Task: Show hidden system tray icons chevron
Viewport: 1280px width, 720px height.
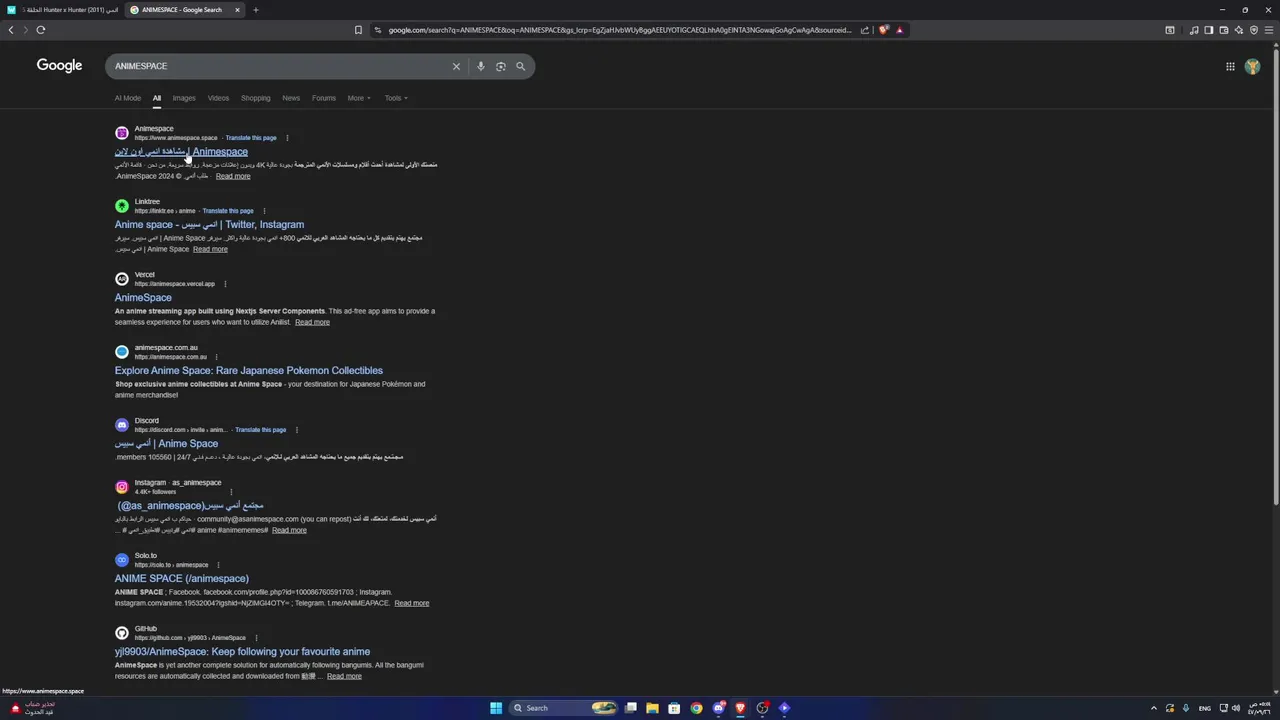Action: pos(1153,708)
